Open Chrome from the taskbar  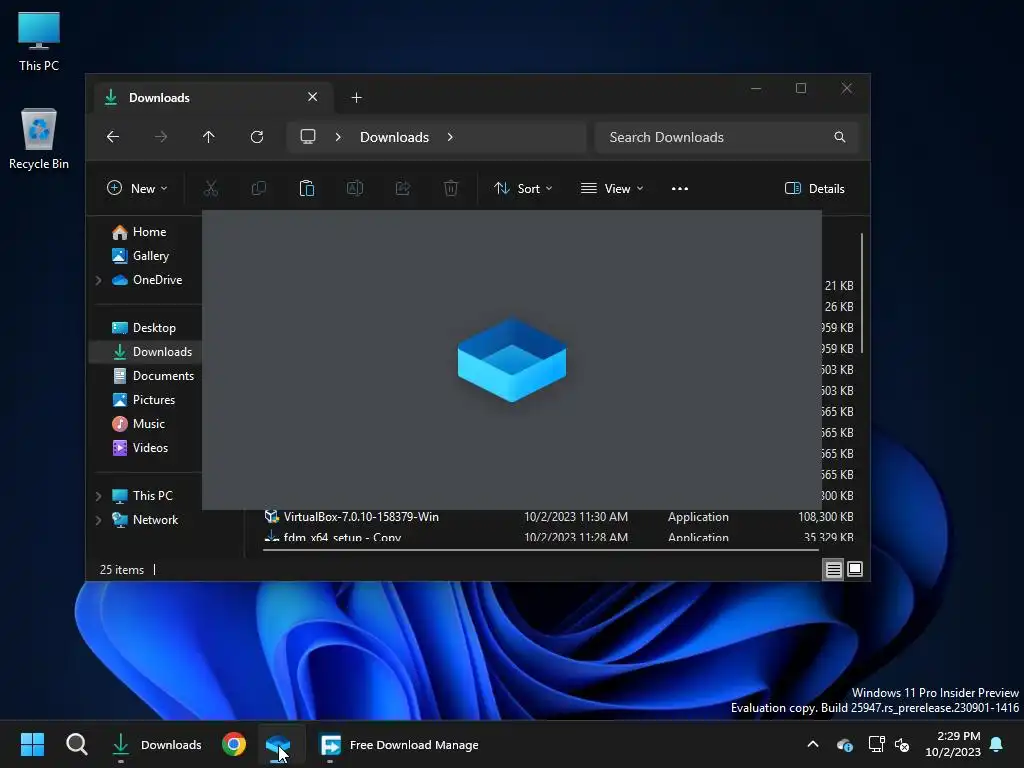(x=234, y=744)
